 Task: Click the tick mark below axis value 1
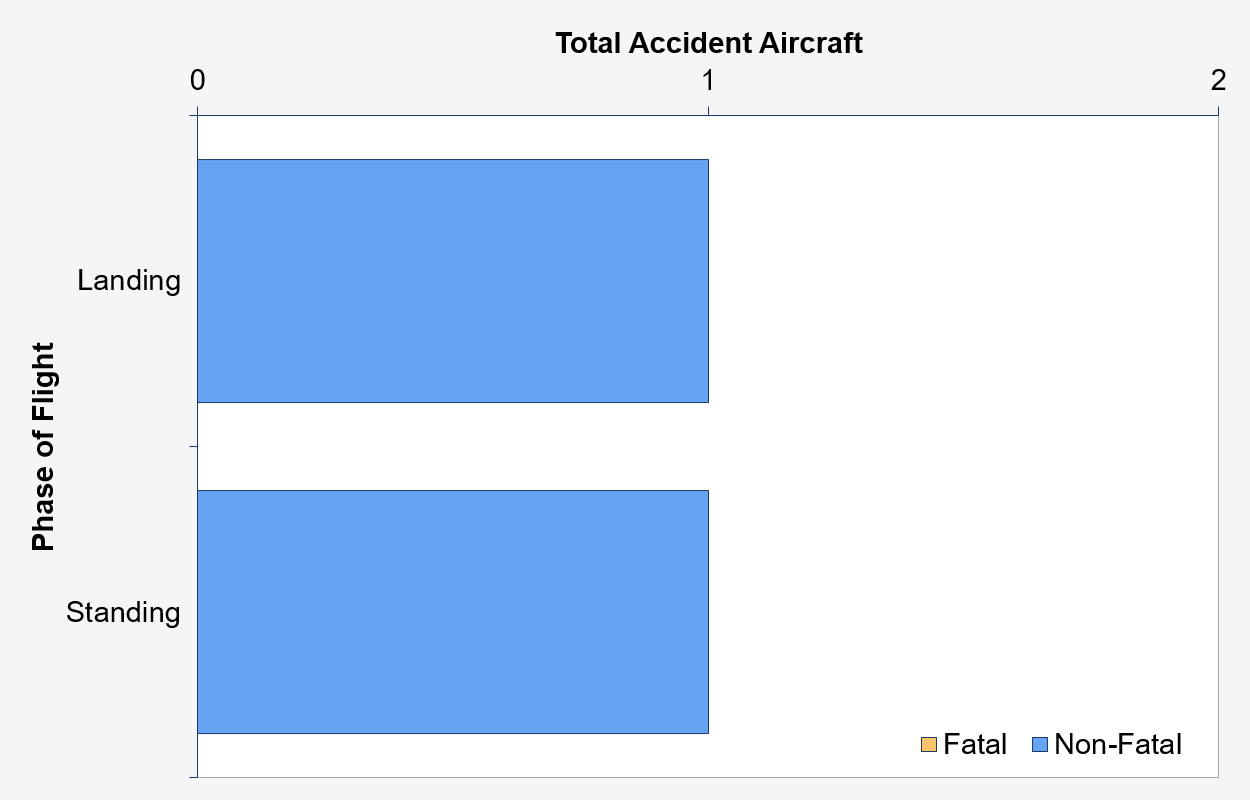coord(709,111)
